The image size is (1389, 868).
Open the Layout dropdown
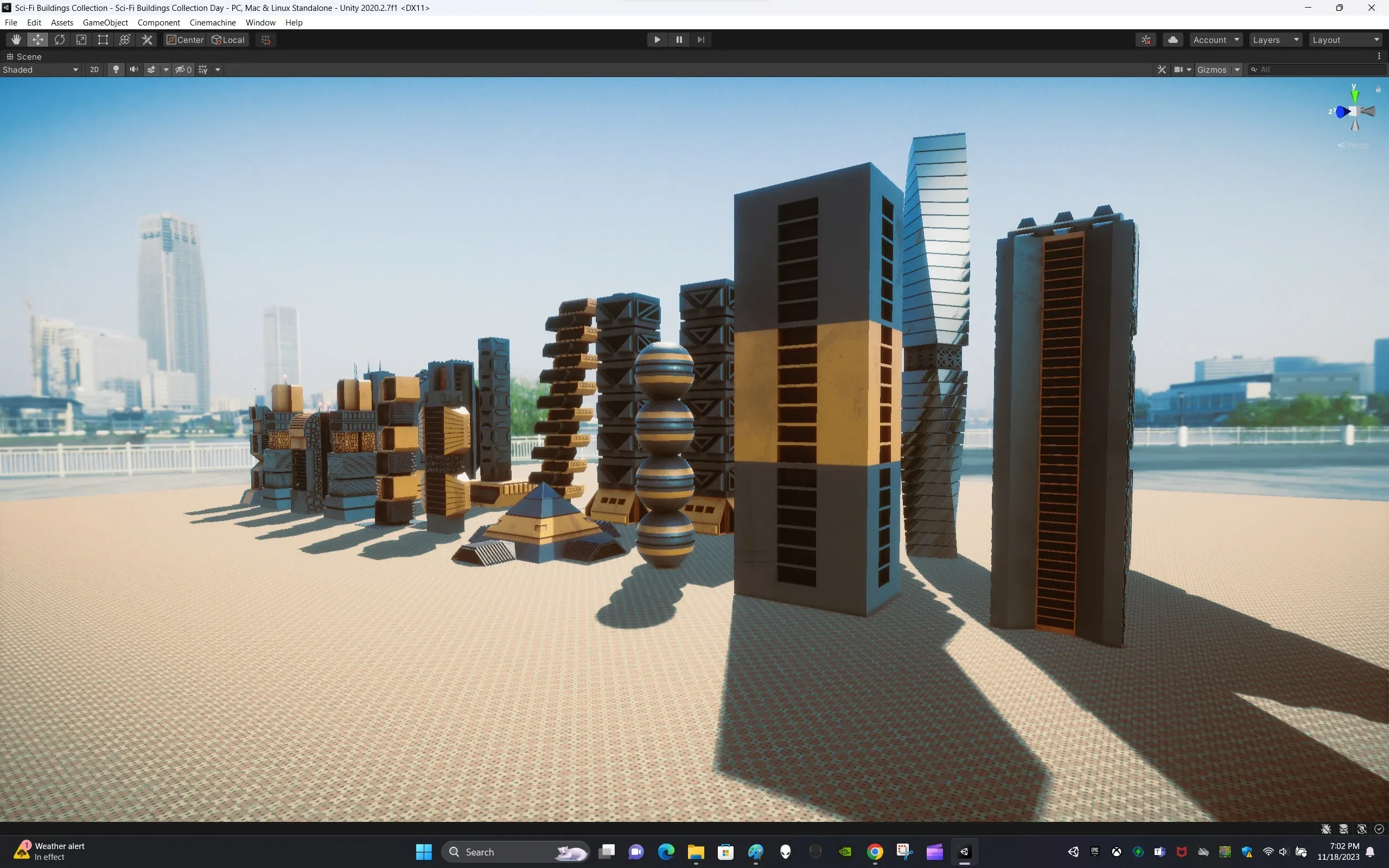pyautogui.click(x=1346, y=39)
